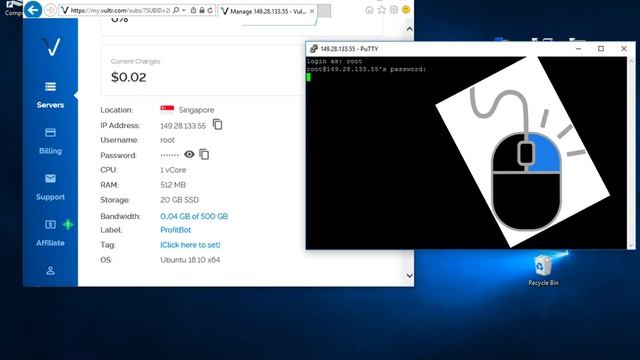The image size is (640, 360).
Task: Click the 512 MB RAM value
Action: [173, 185]
